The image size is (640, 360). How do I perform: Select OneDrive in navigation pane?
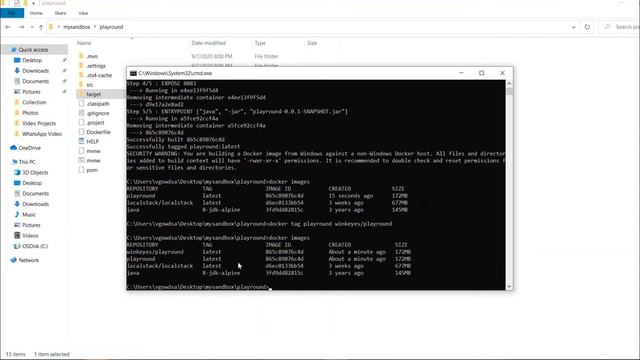click(x=29, y=148)
